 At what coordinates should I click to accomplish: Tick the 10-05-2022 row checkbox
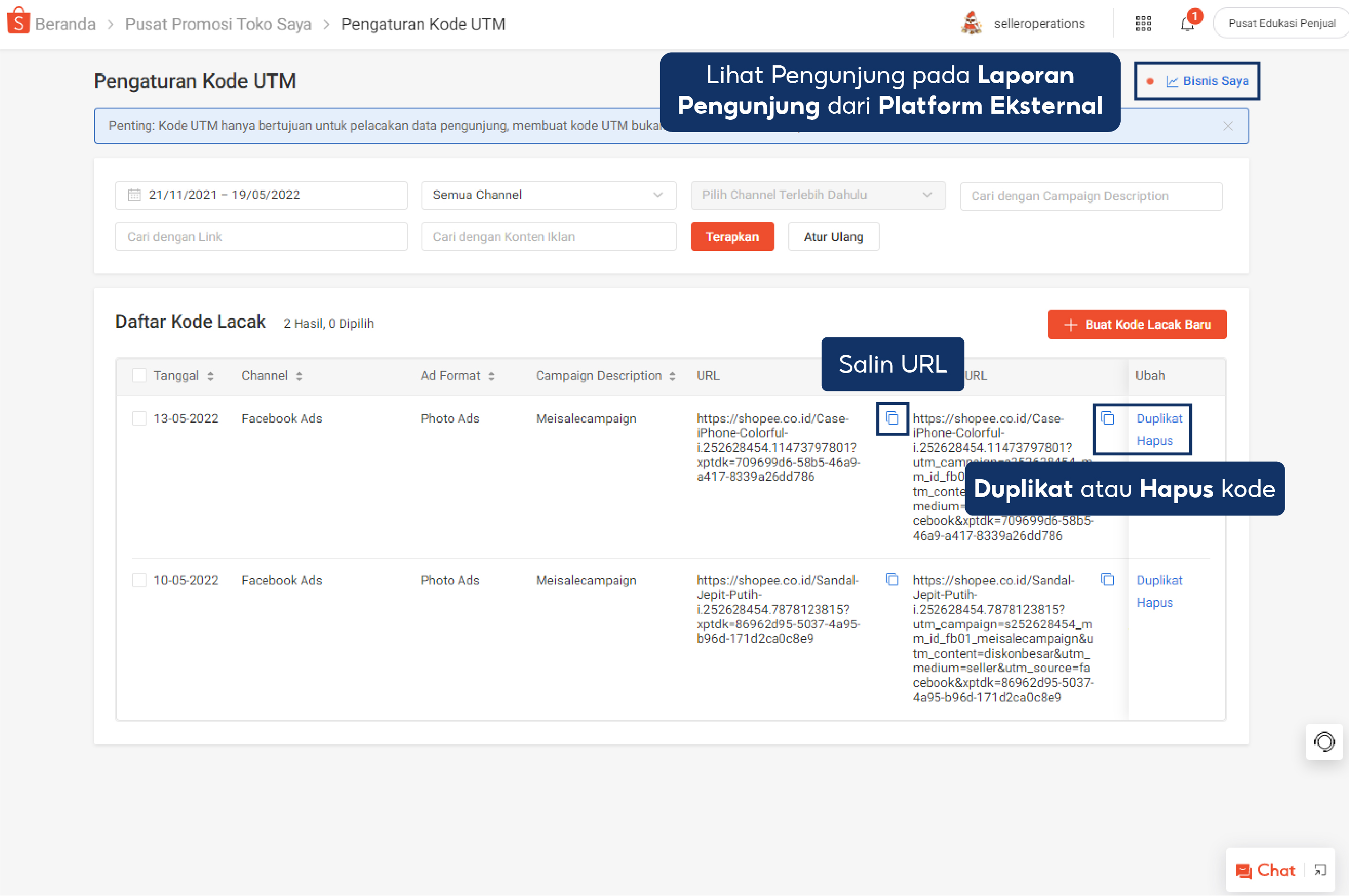coord(139,580)
